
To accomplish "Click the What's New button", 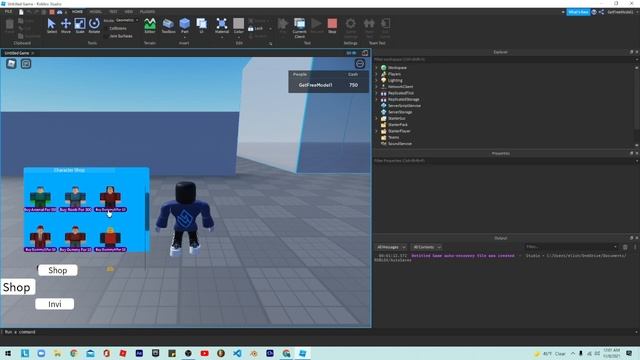I will click(578, 12).
